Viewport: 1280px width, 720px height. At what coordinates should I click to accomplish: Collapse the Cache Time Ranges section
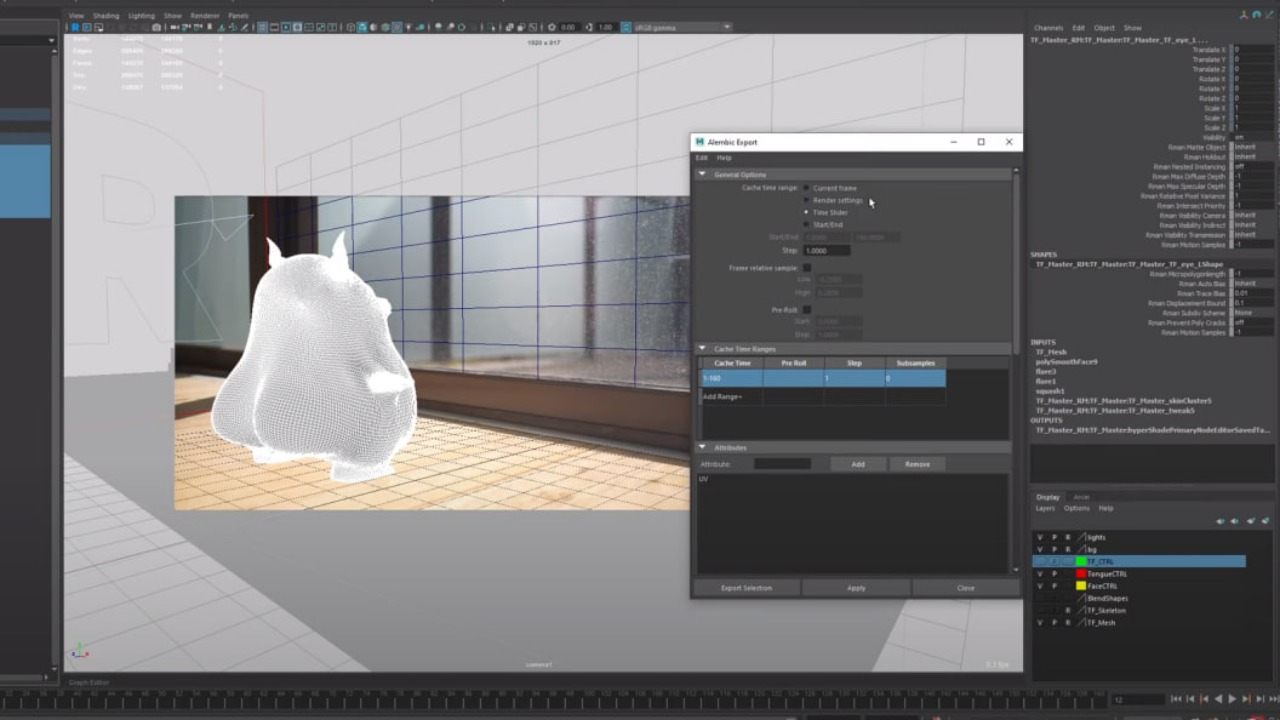(x=701, y=348)
